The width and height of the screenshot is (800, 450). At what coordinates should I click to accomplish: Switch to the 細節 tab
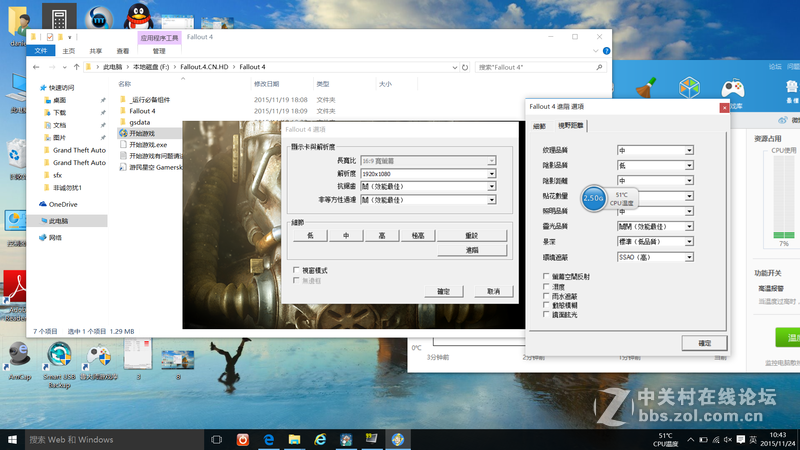coord(540,126)
